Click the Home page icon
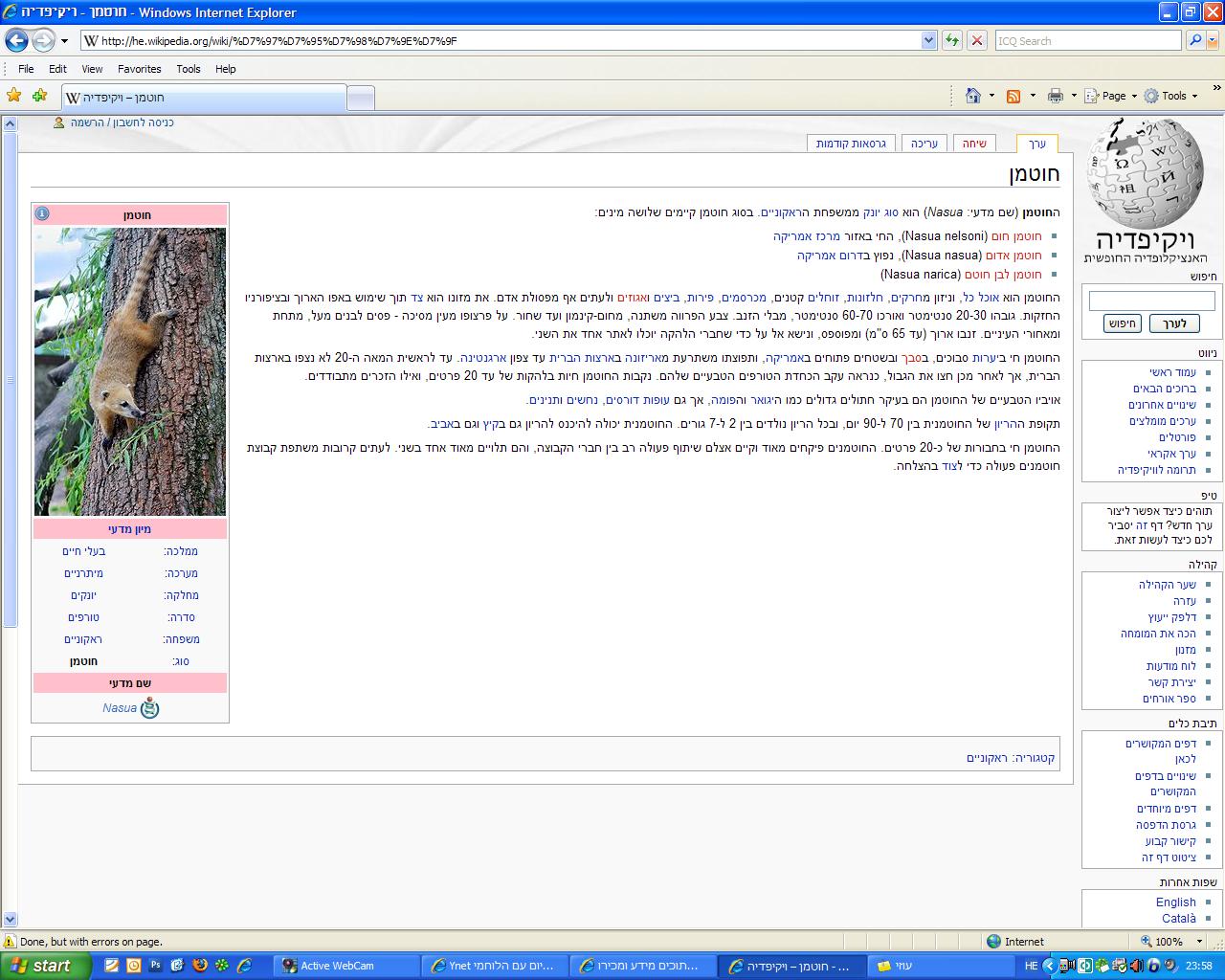Screen dimensions: 1225x980 pos(973,96)
